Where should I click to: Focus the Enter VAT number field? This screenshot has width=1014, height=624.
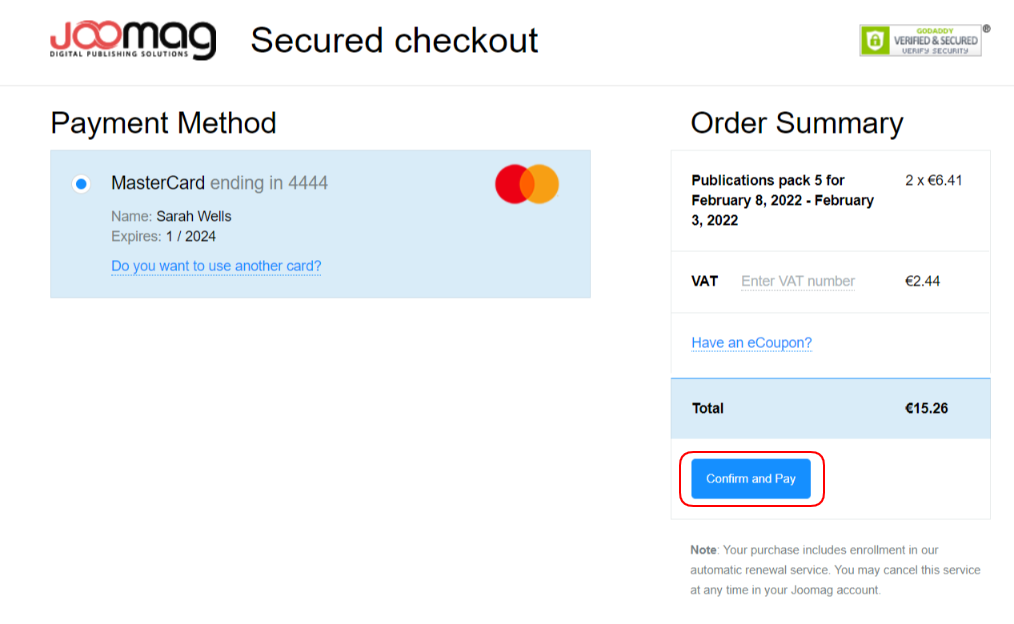798,281
